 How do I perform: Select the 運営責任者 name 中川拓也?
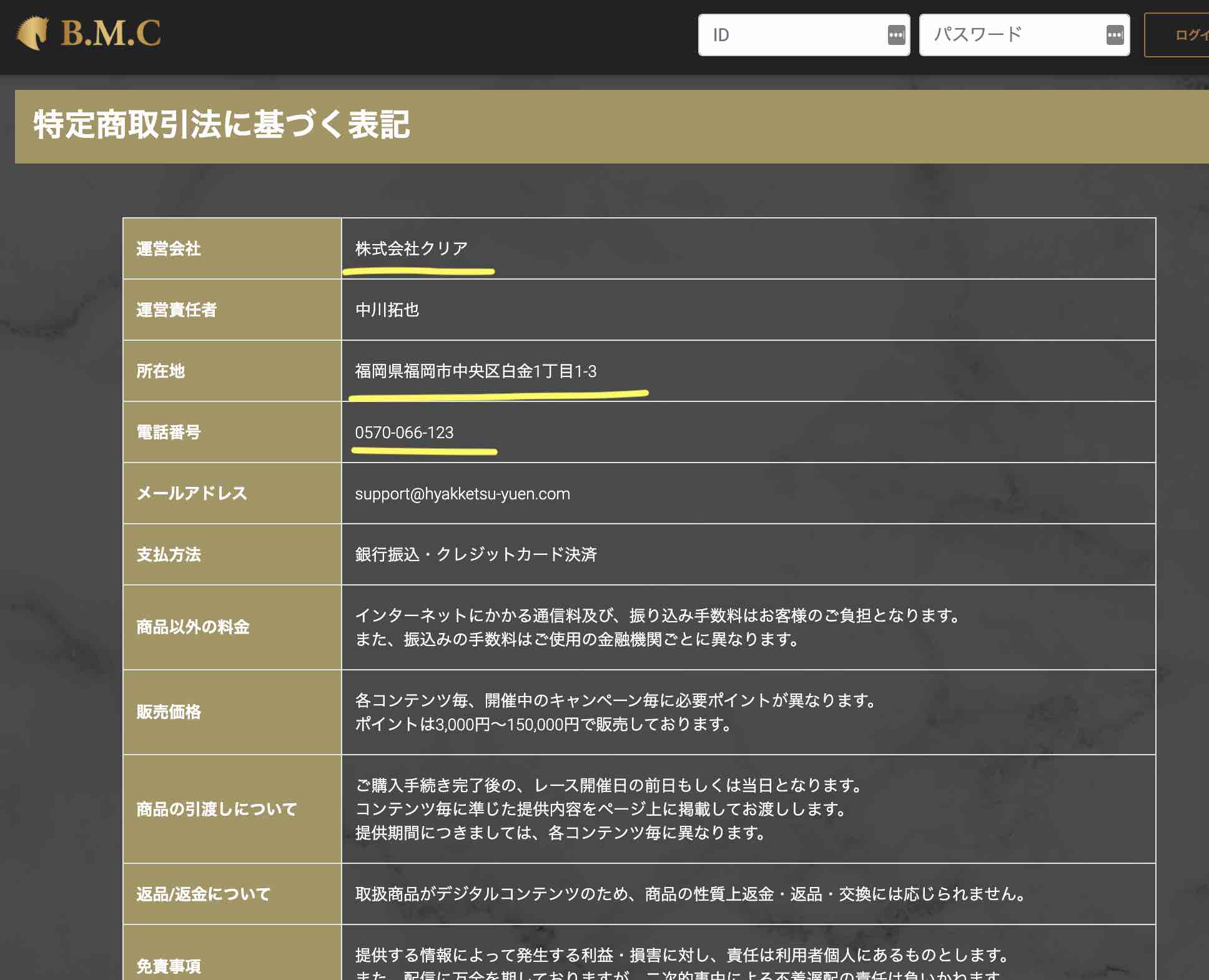pyautogui.click(x=387, y=310)
